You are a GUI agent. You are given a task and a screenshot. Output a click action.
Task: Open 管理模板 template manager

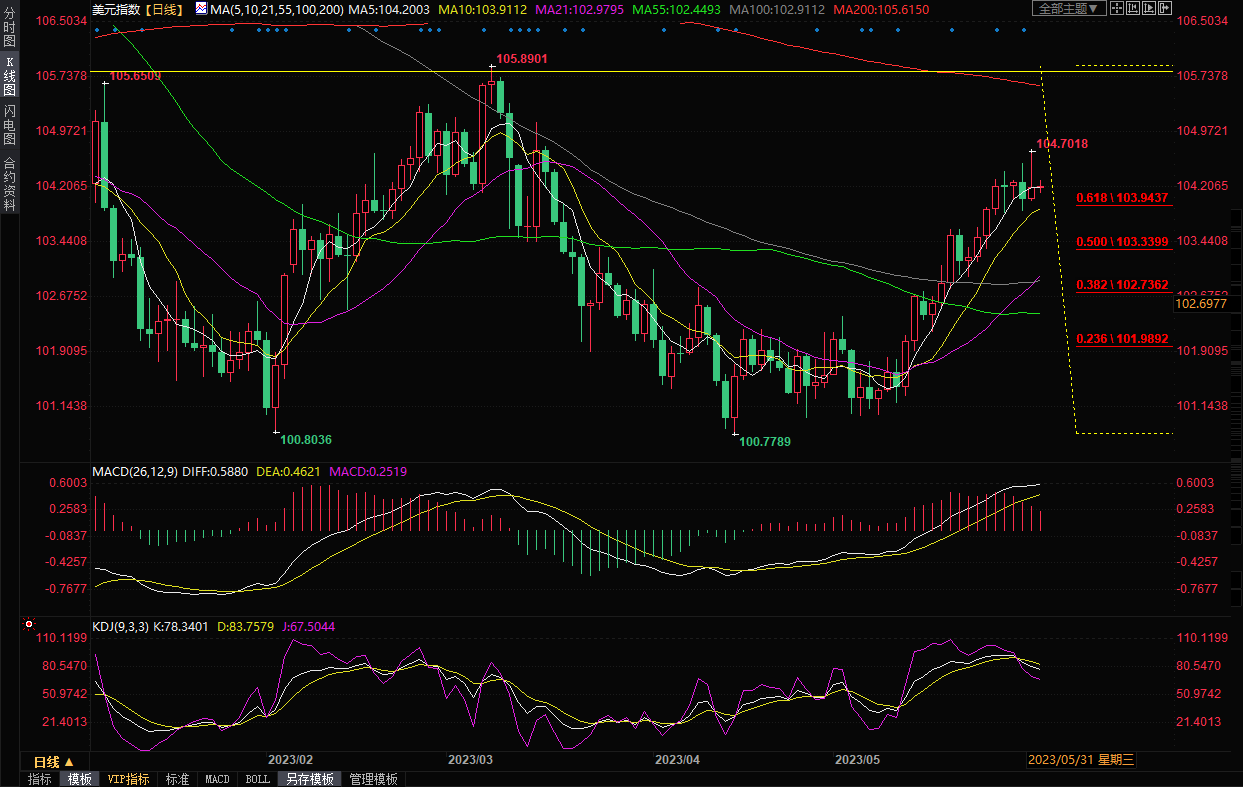pos(373,779)
